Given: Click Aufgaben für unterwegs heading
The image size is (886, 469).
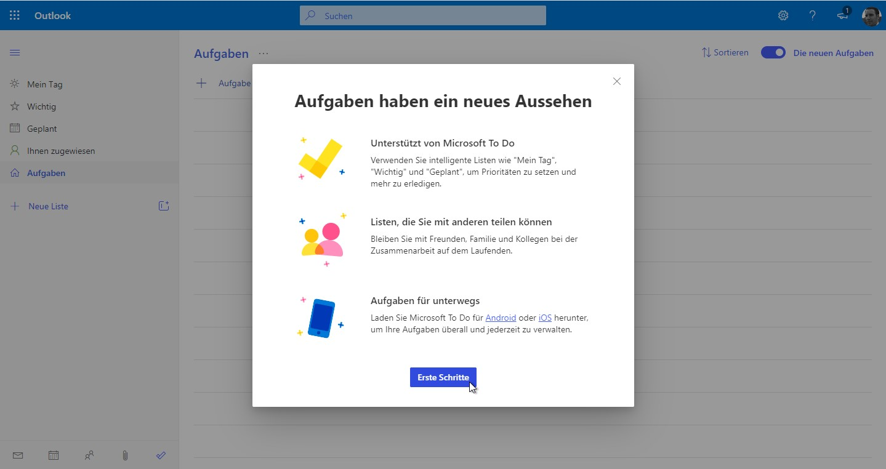Looking at the screenshot, I should point(425,301).
